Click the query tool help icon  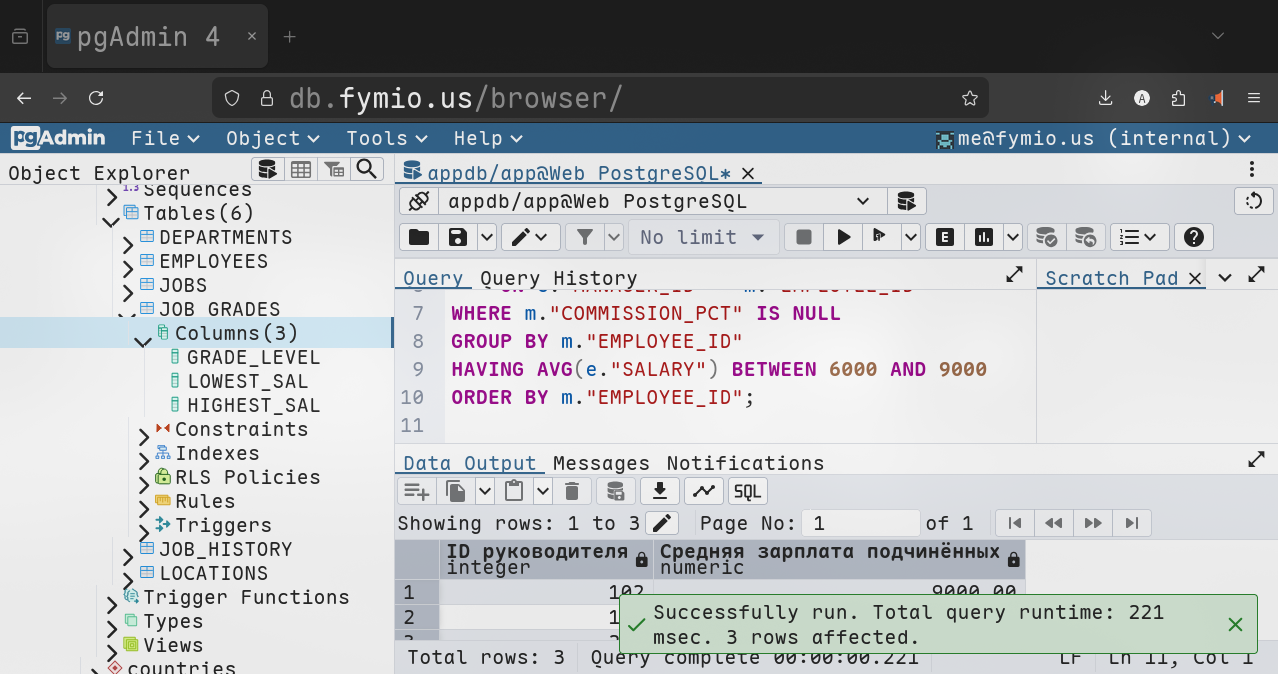pos(1192,237)
